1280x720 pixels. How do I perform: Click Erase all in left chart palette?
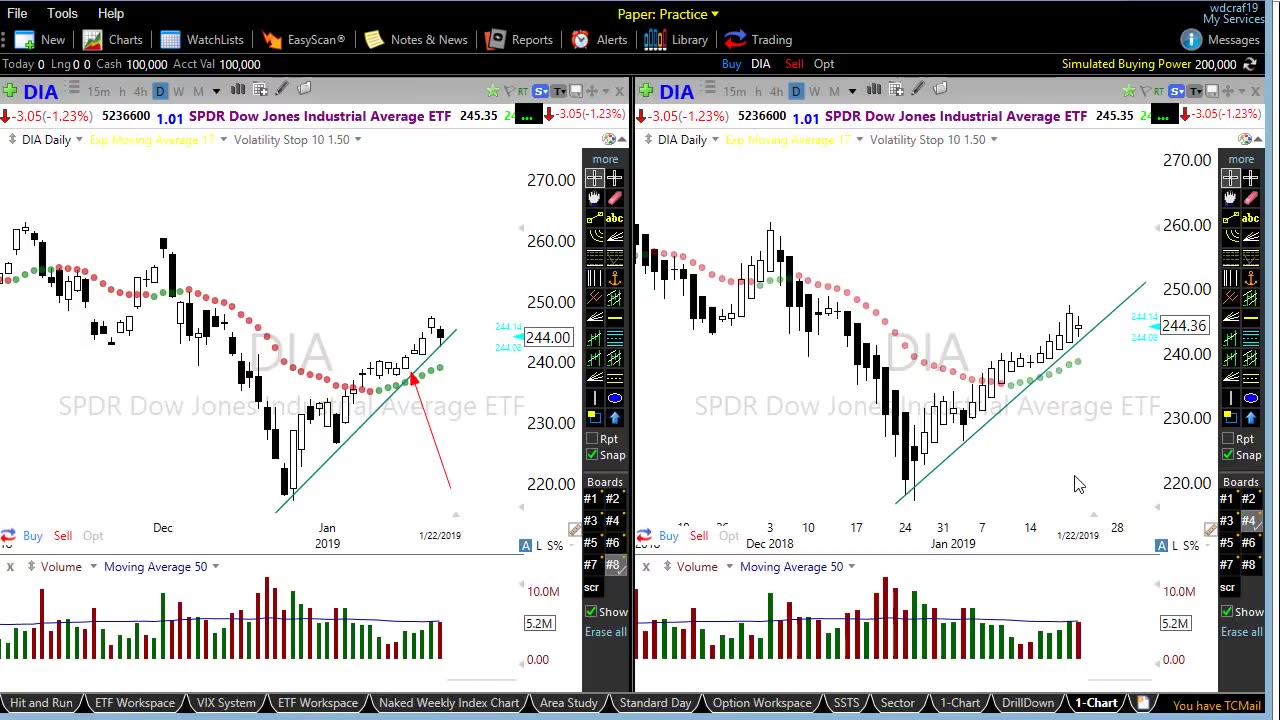click(606, 632)
